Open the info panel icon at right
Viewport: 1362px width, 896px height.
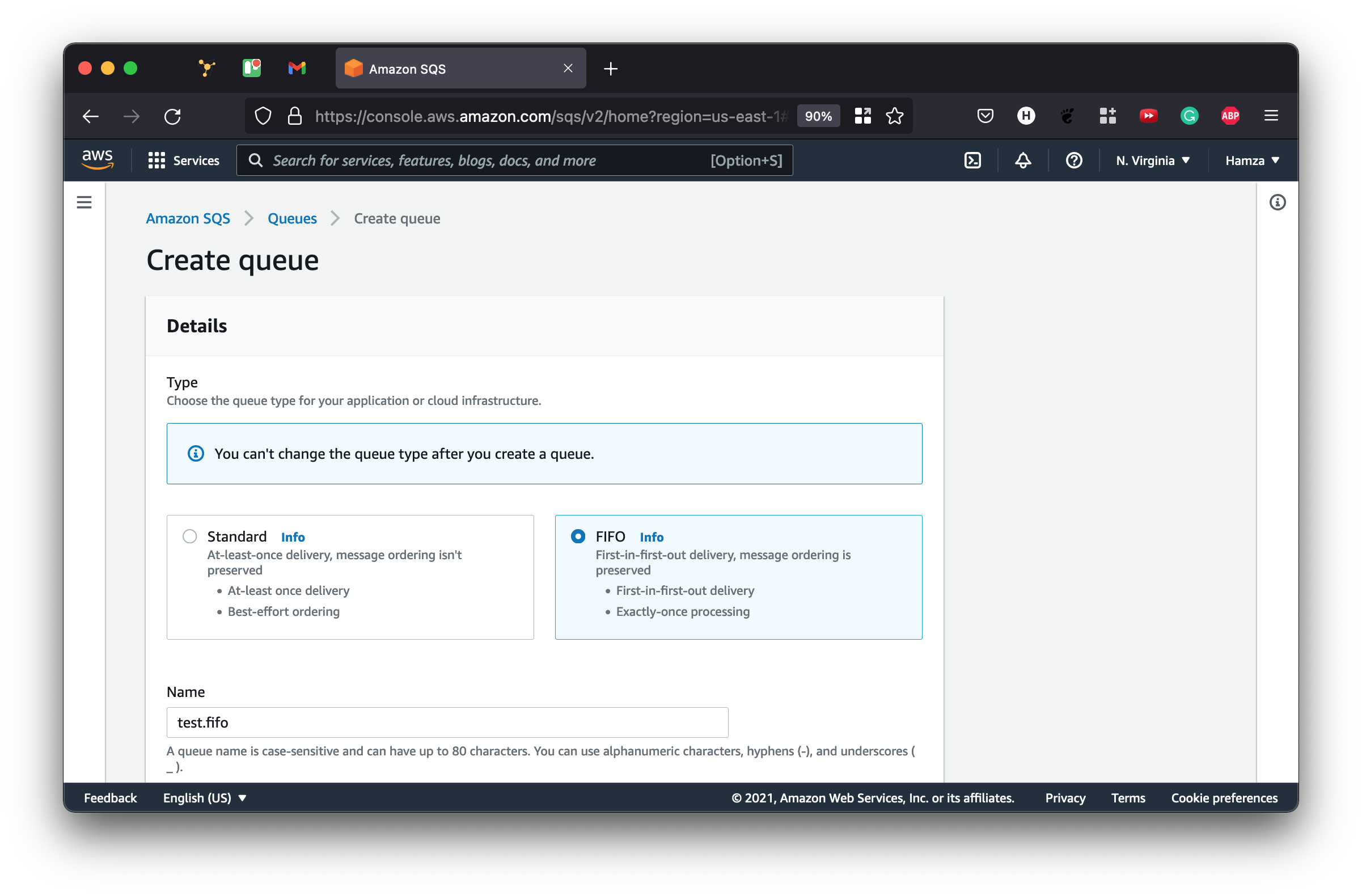1278,202
